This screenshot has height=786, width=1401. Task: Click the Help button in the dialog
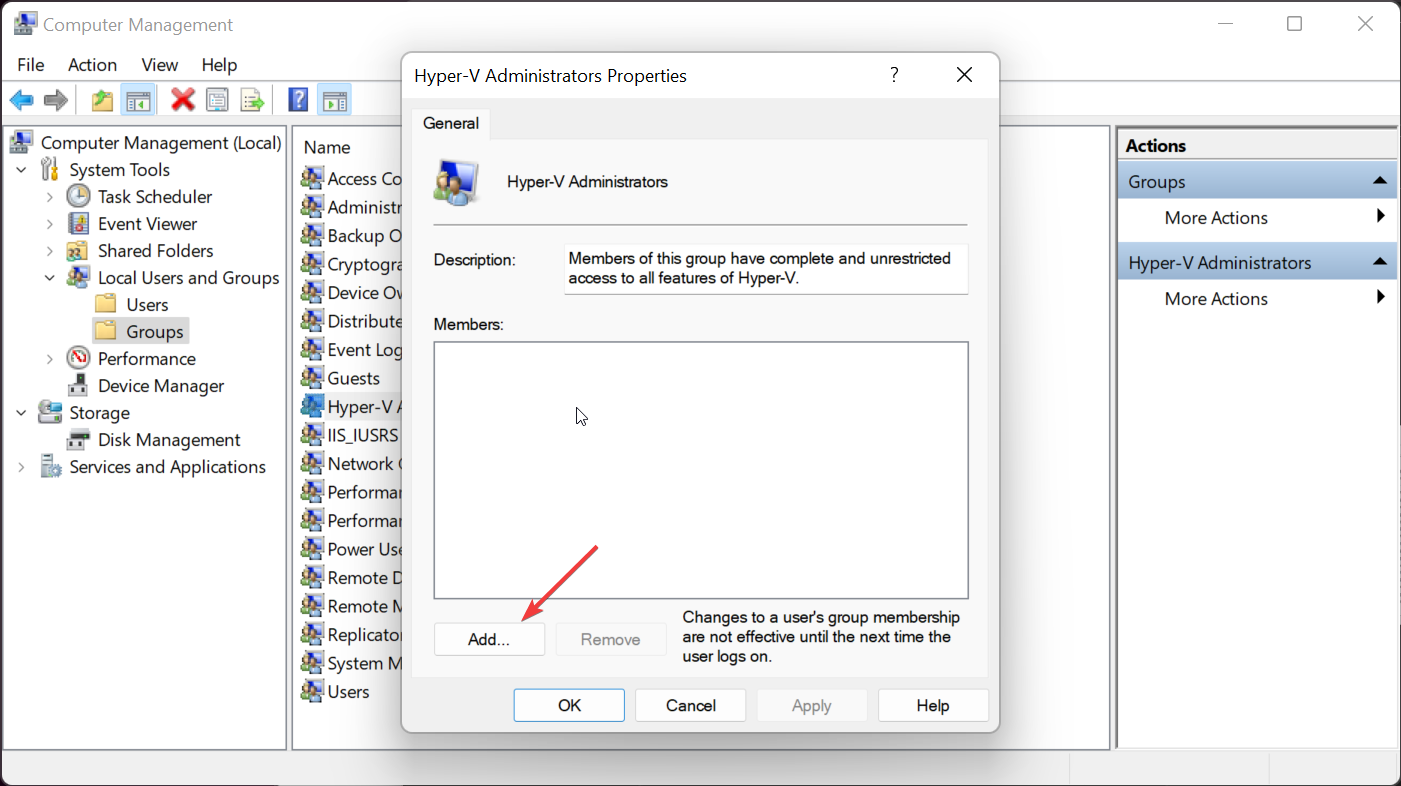pyautogui.click(x=933, y=705)
